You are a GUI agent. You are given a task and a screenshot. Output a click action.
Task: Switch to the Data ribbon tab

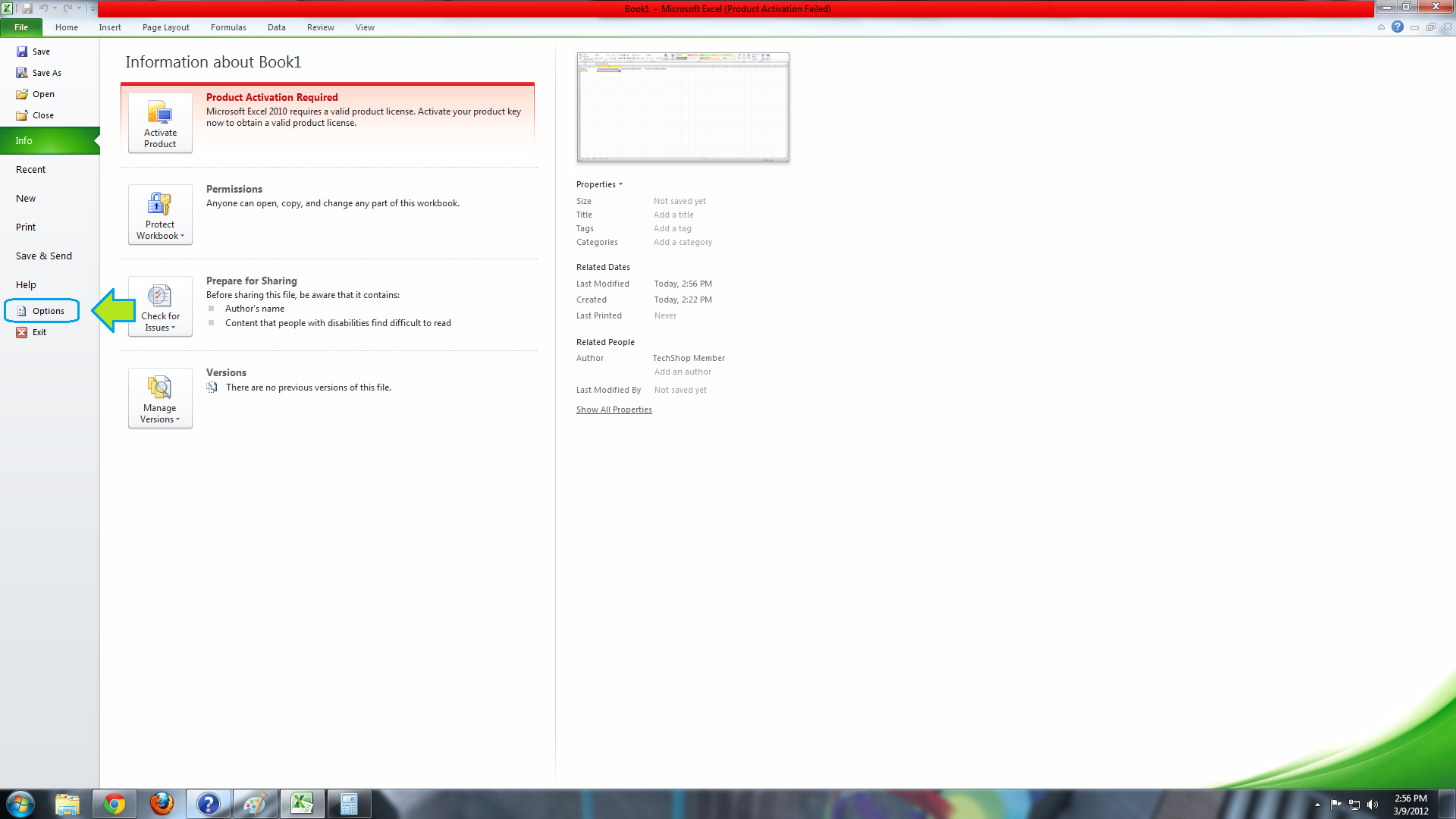pyautogui.click(x=277, y=27)
